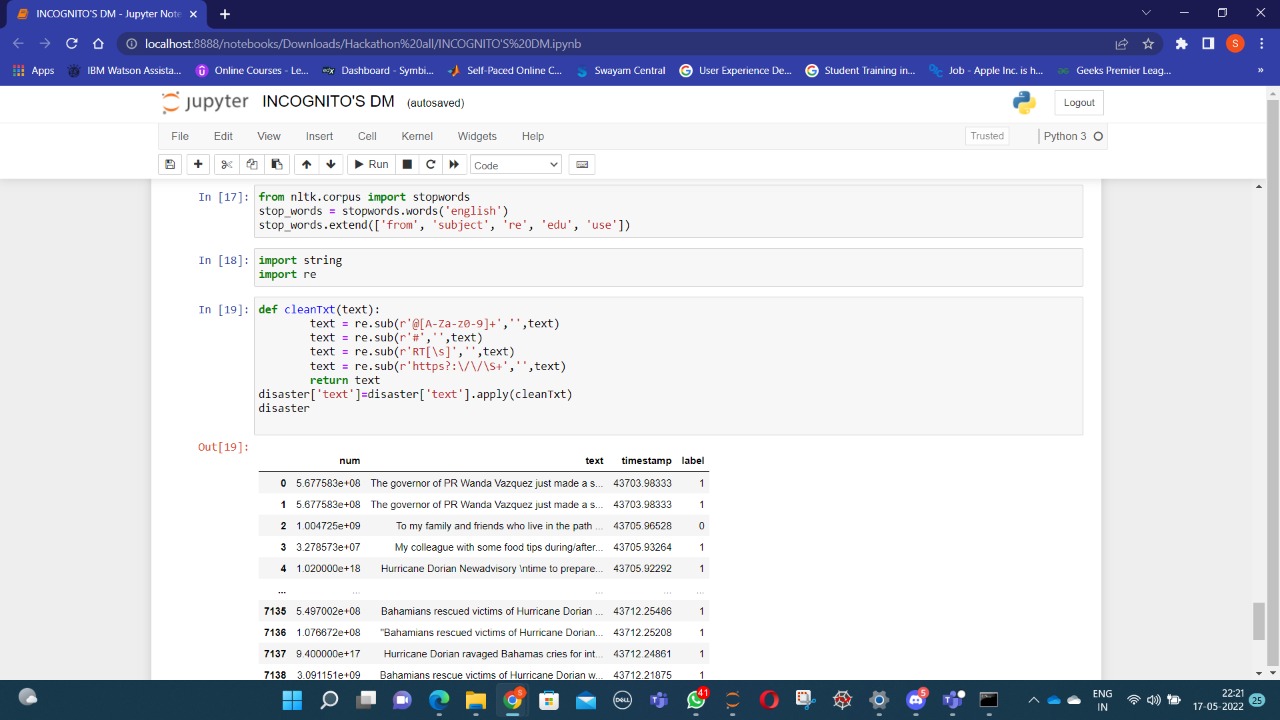Screen dimensions: 1280x720
Task: Open the Help menu
Action: coord(533,136)
